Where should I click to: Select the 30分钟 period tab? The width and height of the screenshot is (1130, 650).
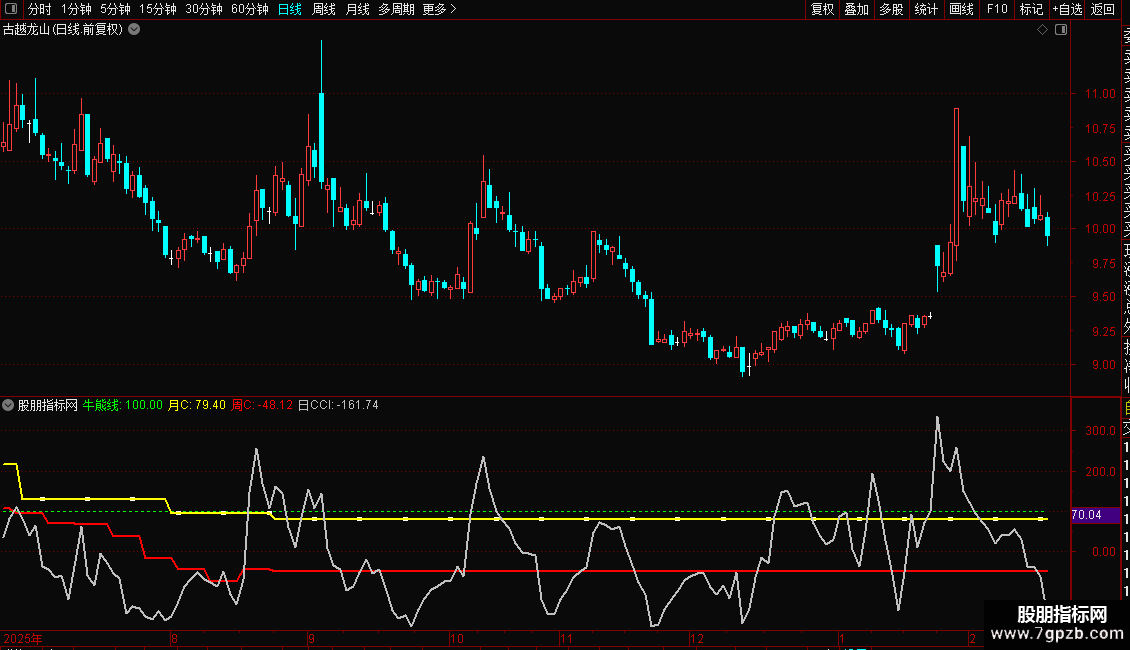(x=204, y=9)
